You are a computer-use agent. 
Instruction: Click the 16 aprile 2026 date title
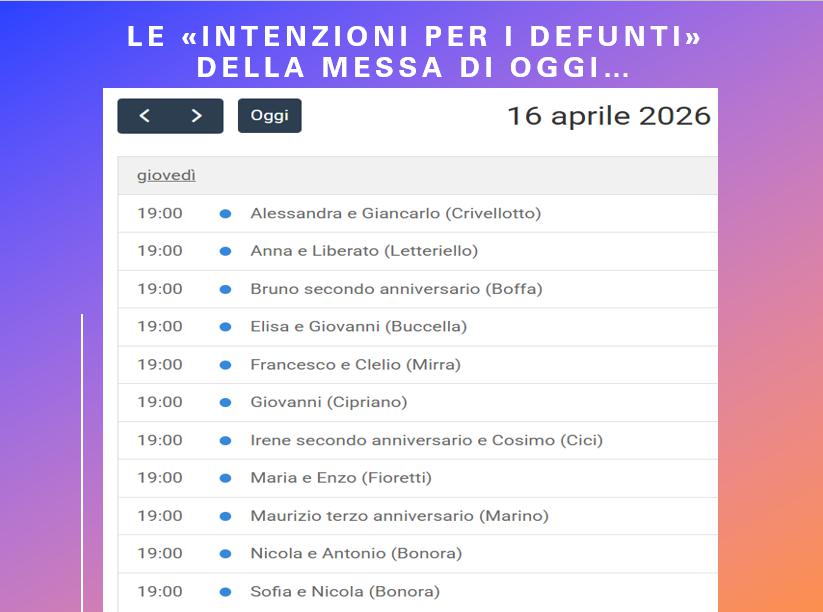[608, 116]
